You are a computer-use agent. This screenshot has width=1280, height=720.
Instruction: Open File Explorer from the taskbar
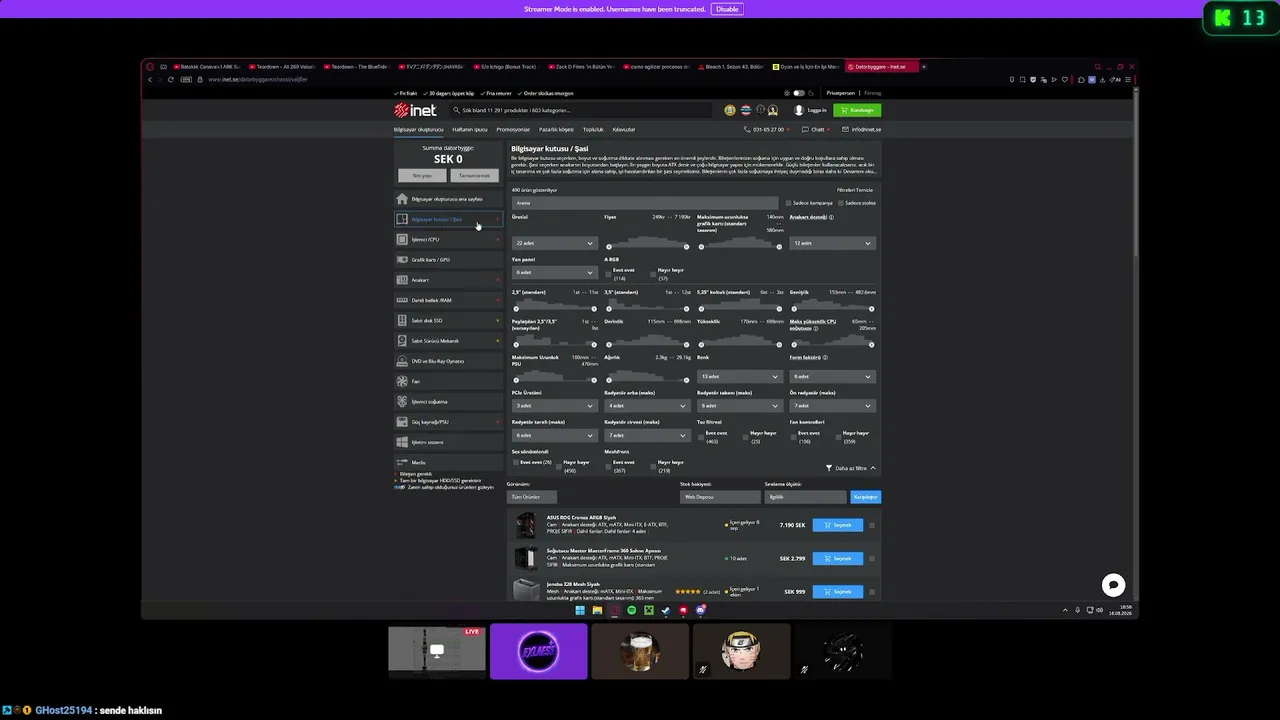[x=597, y=611]
